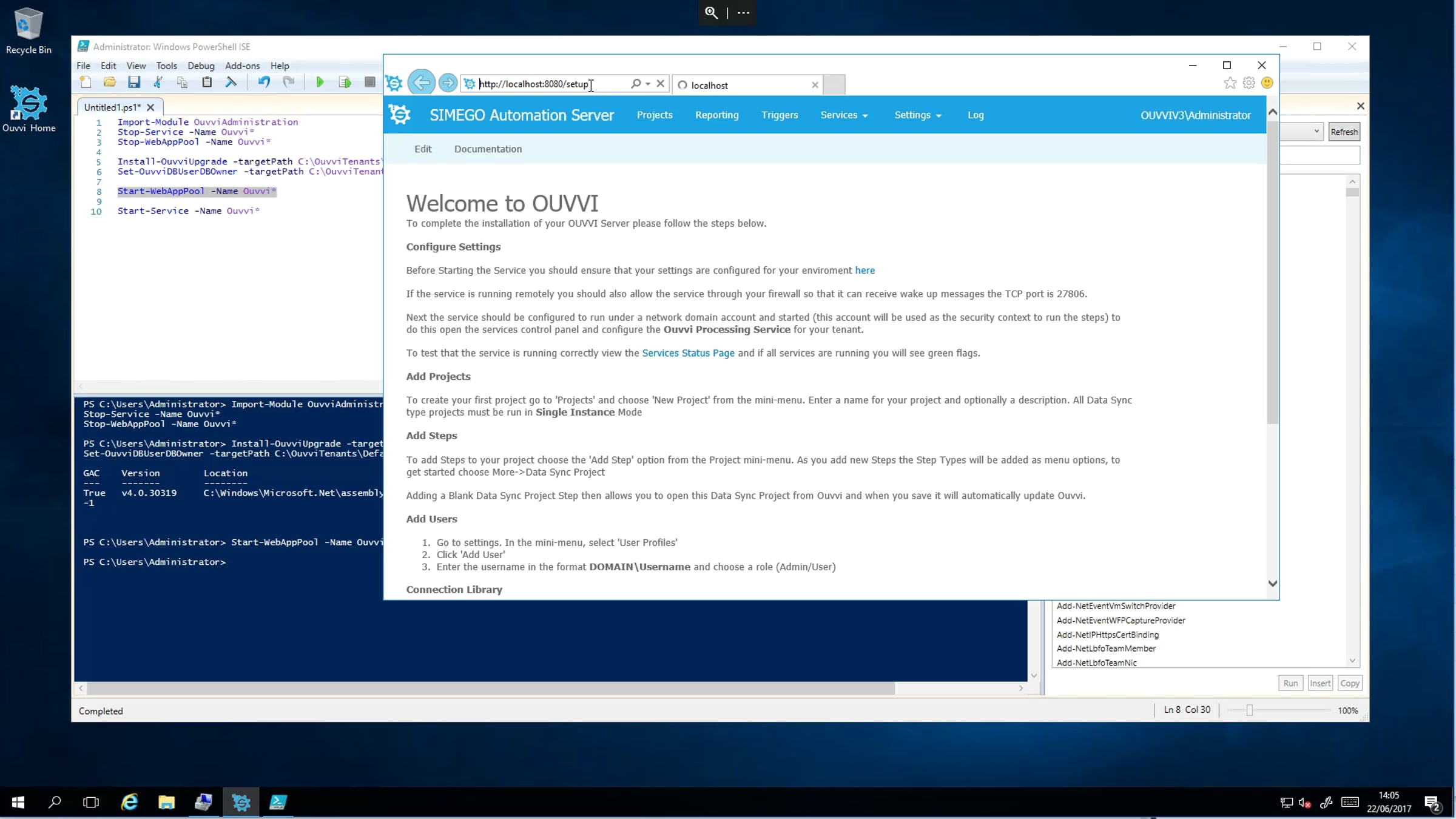Follow the Services Status Page link
The image size is (1456, 819).
click(688, 353)
